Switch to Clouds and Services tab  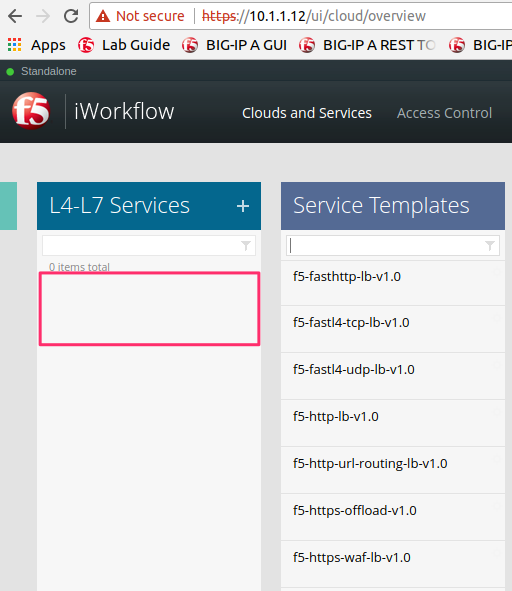(307, 113)
